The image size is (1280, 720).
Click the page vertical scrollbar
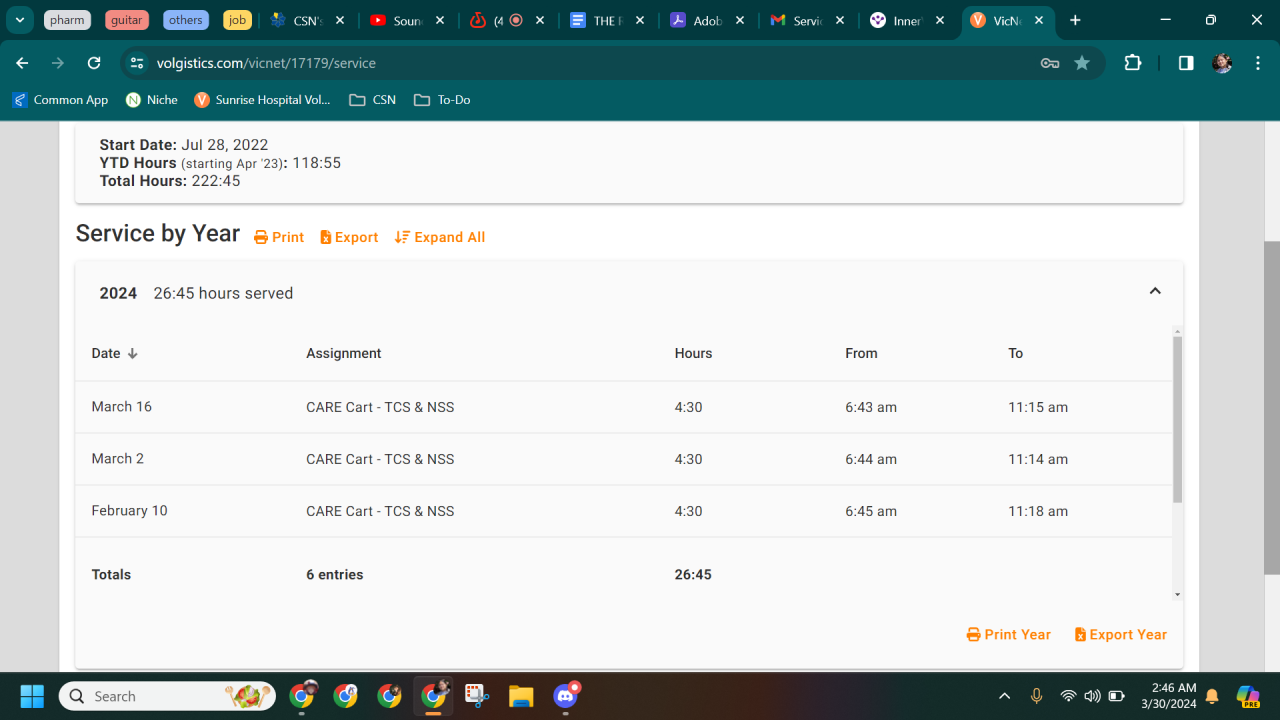pyautogui.click(x=1272, y=408)
